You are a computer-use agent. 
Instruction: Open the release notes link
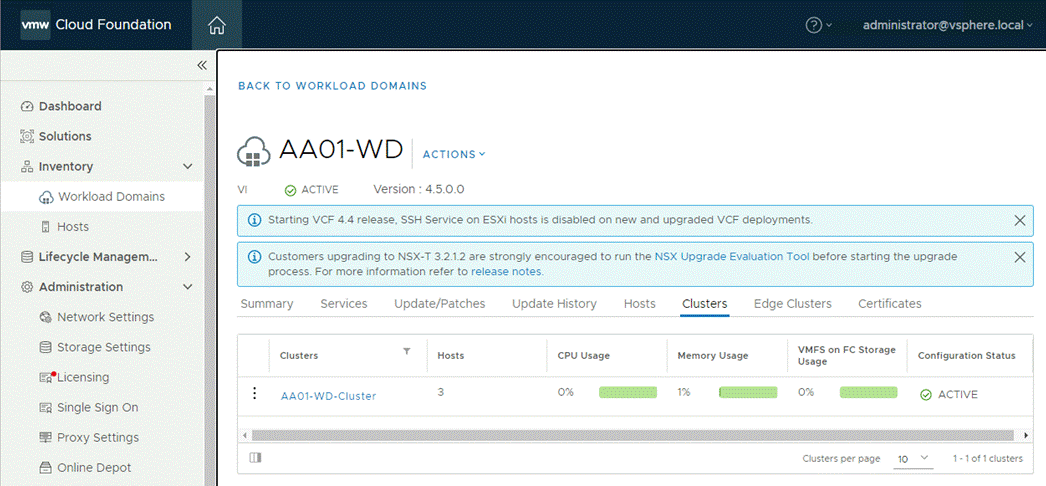507,272
